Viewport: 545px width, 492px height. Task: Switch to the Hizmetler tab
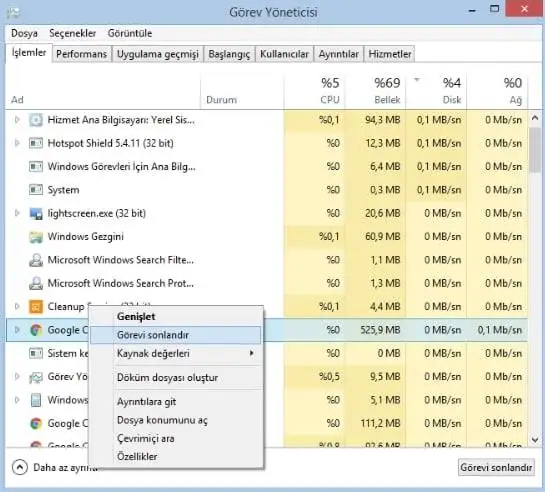point(390,54)
